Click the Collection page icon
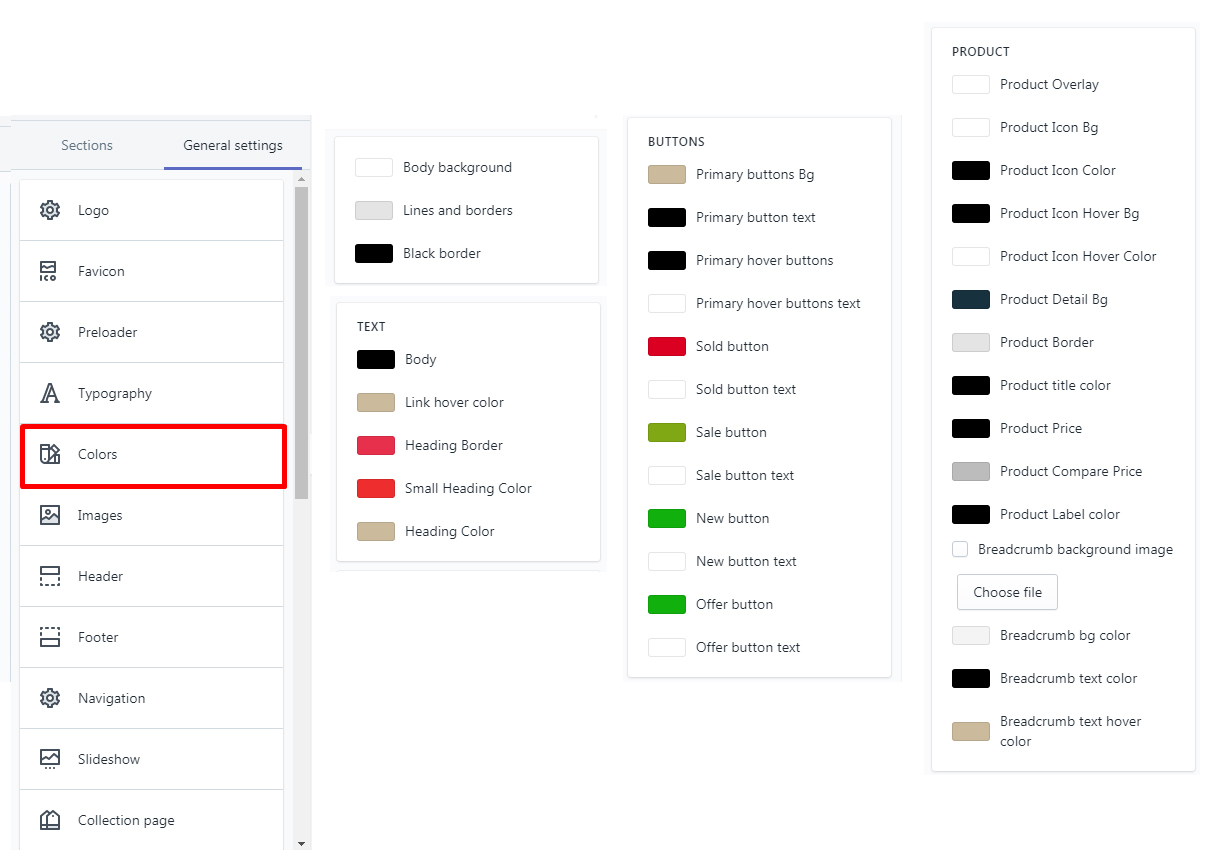Viewport: 1210px width, 850px height. (50, 820)
